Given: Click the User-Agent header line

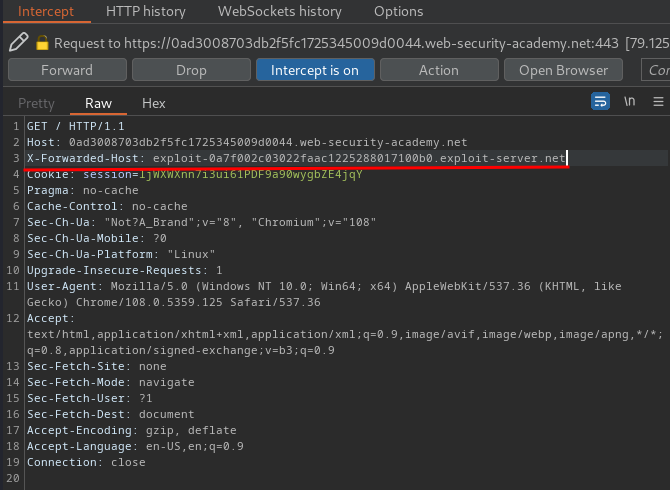Looking at the screenshot, I should coord(324,294).
